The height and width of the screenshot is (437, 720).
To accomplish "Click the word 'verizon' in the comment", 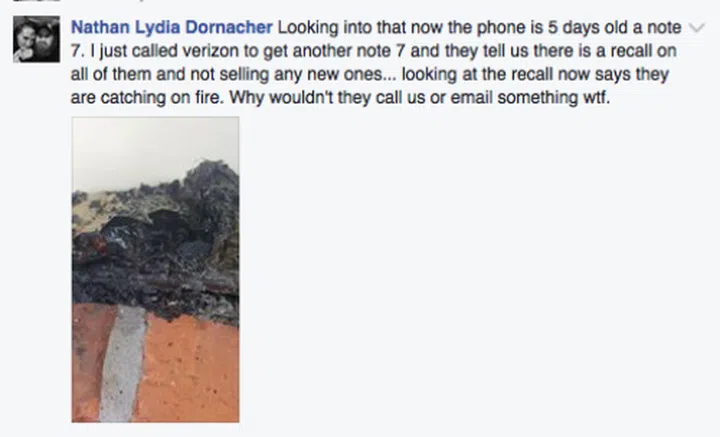I will [x=212, y=50].
